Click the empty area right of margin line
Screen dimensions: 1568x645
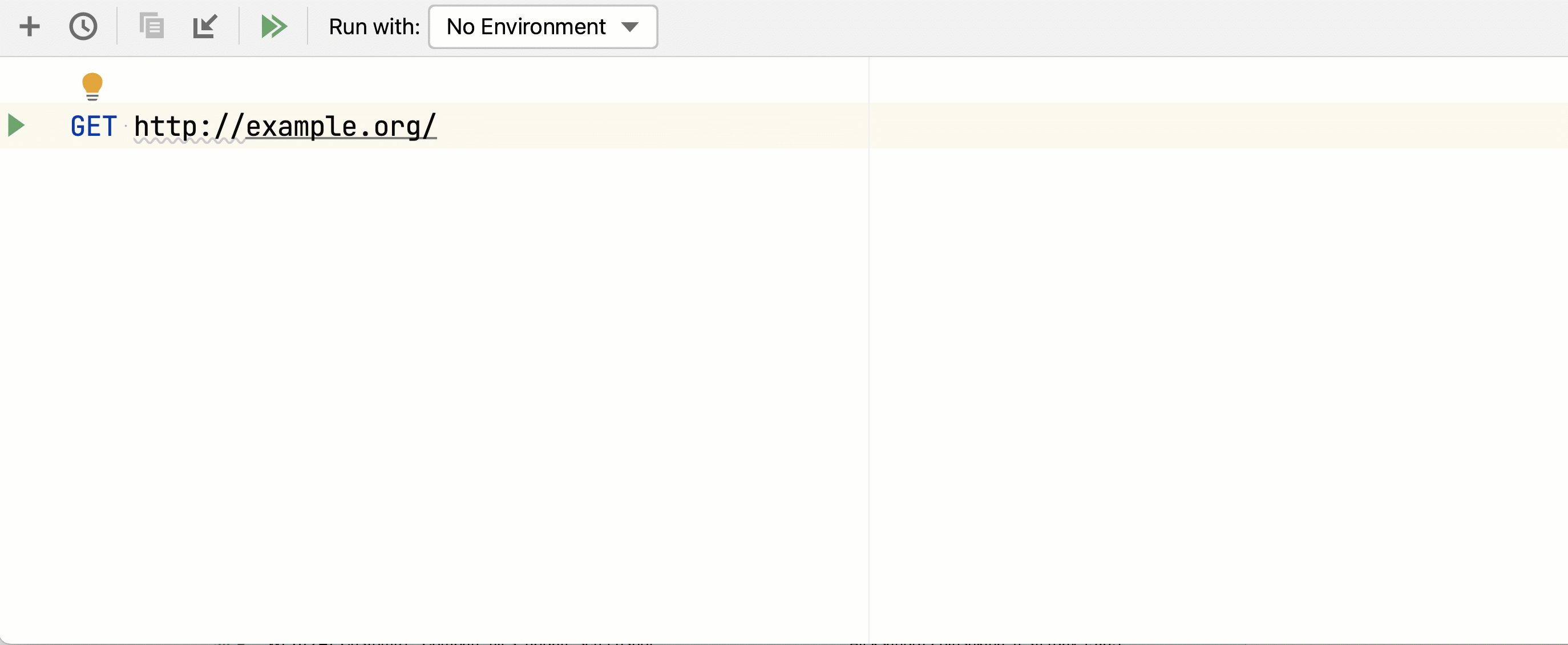pyautogui.click(x=1218, y=365)
